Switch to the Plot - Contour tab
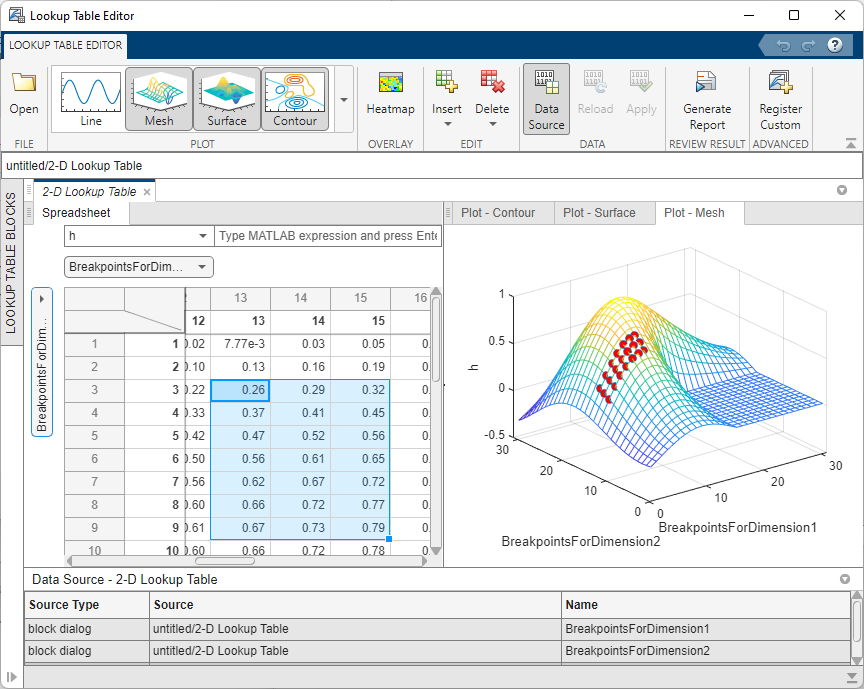Screen dimensions: 864x689 [x=498, y=213]
